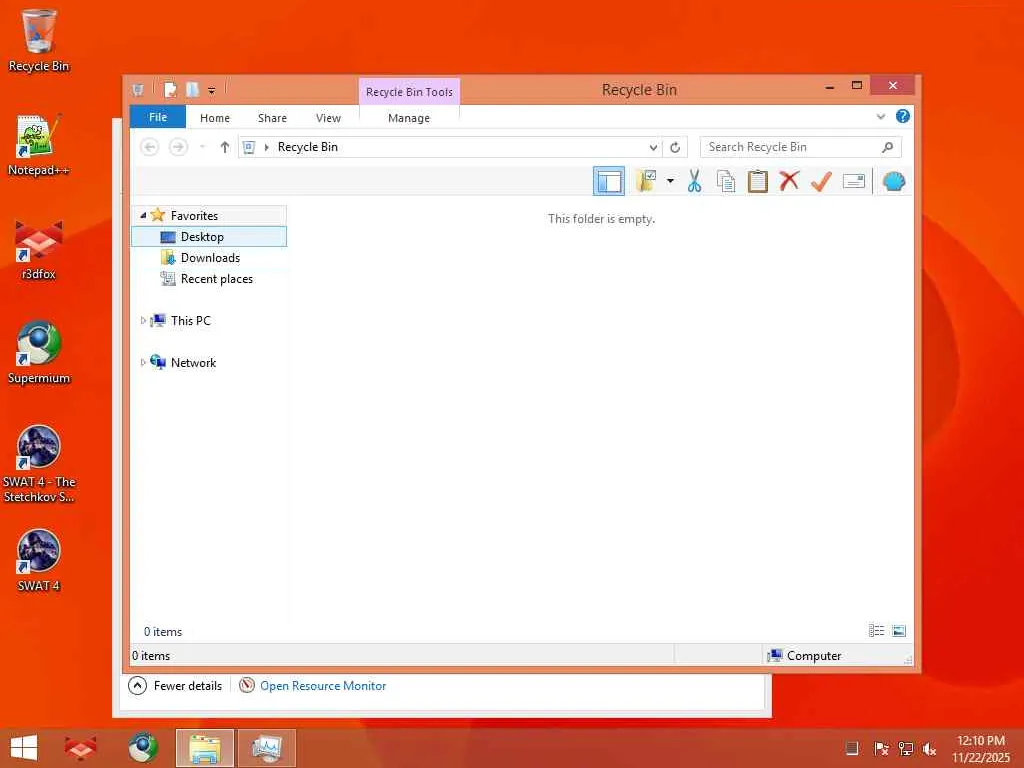
Task: Switch to the Home ribbon tab
Action: pos(215,118)
